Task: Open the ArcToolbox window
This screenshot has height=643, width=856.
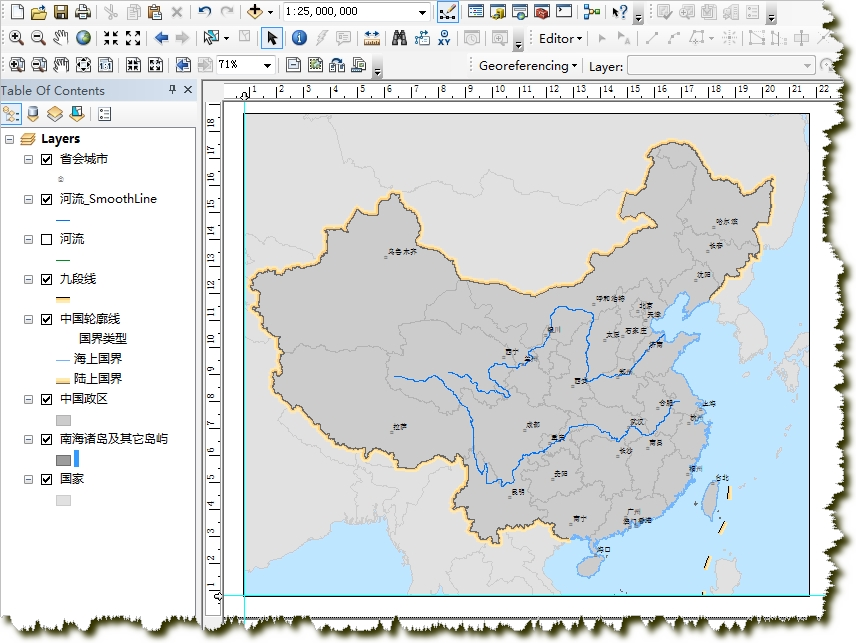Action: (x=542, y=13)
